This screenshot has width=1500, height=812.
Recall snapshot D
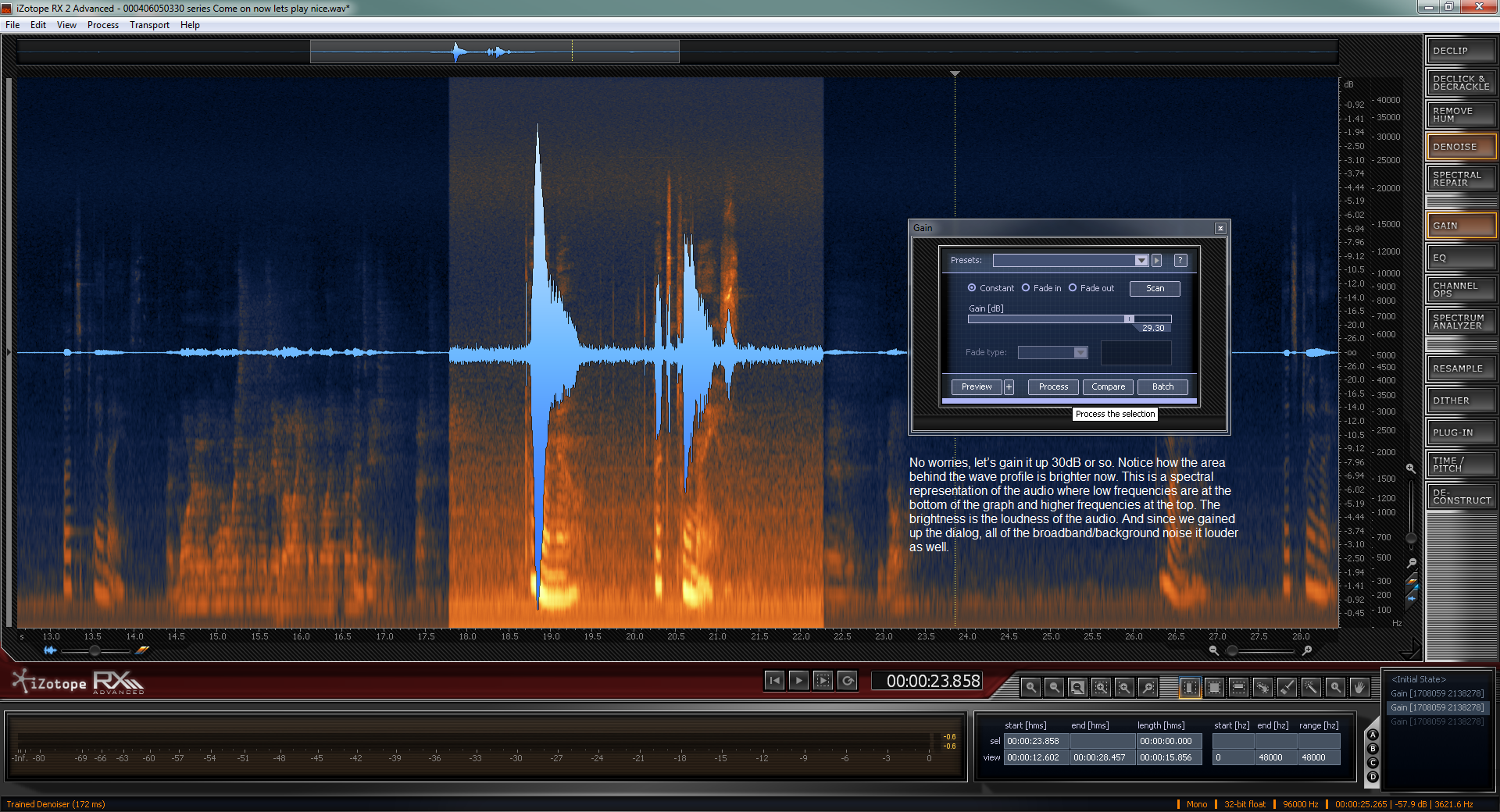click(1373, 778)
